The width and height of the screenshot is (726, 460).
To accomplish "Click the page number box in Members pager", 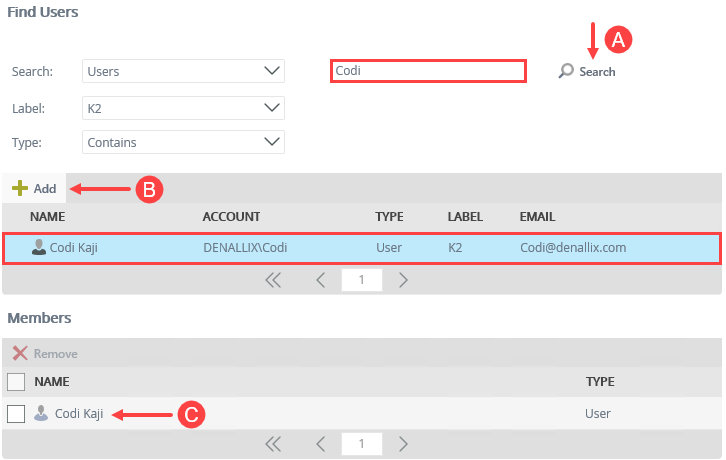I will [x=361, y=444].
